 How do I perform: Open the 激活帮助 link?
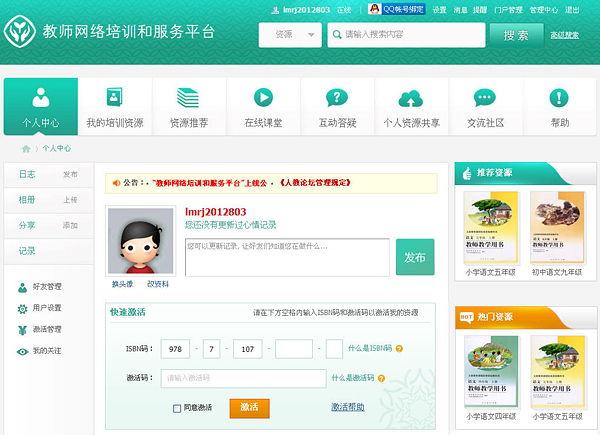click(347, 408)
